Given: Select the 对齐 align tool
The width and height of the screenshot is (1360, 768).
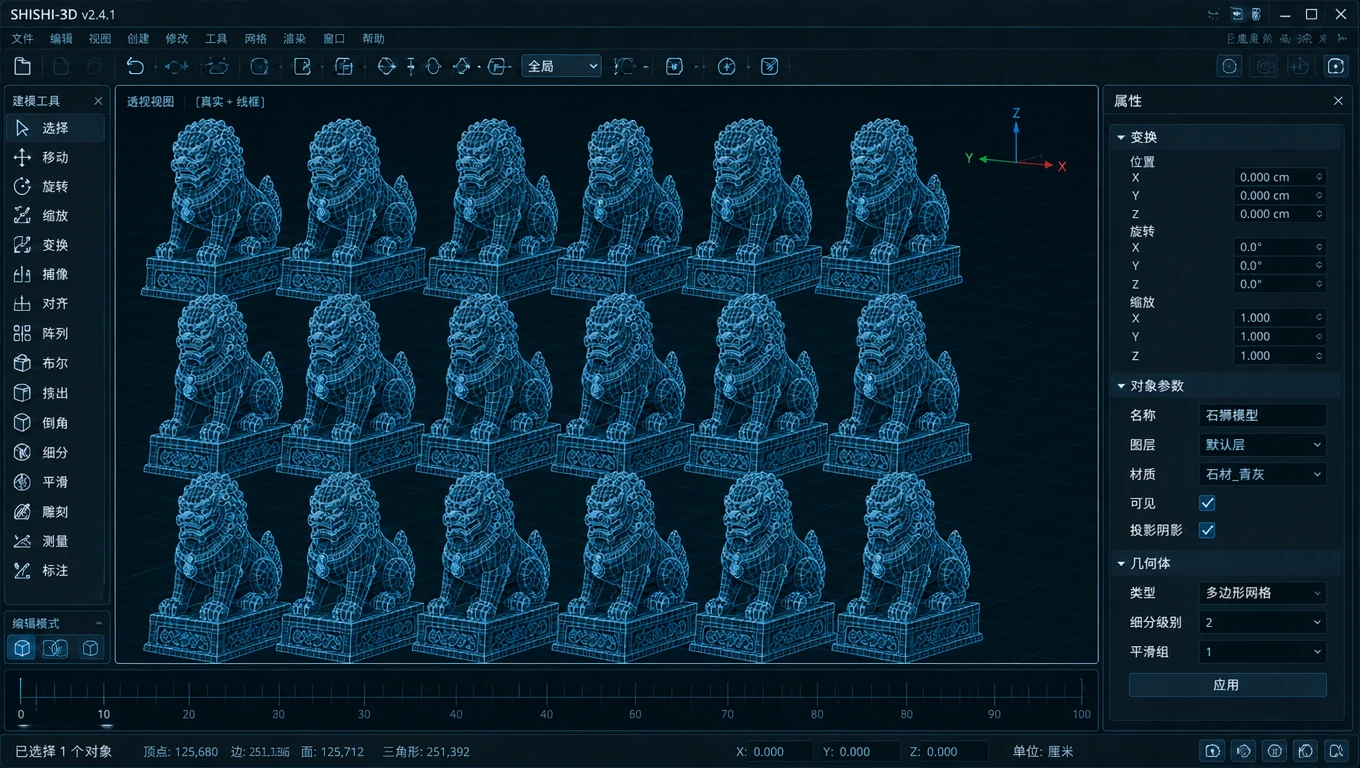Looking at the screenshot, I should coord(55,304).
